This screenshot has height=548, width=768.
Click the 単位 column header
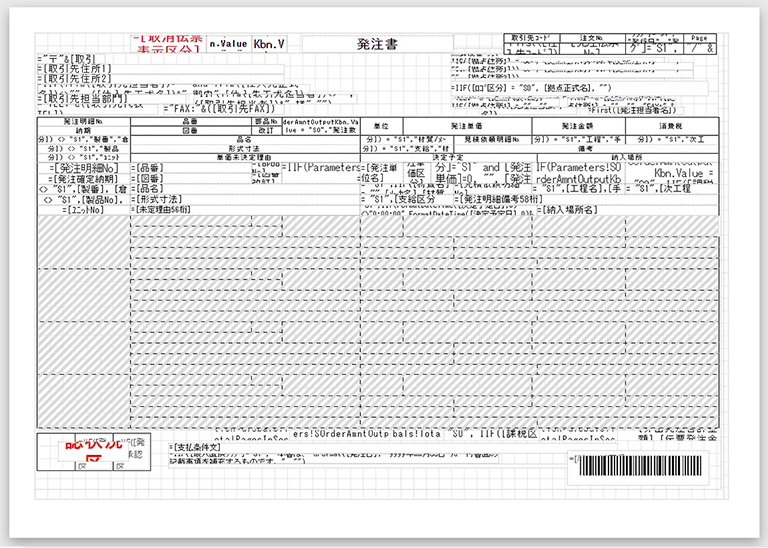coord(380,128)
